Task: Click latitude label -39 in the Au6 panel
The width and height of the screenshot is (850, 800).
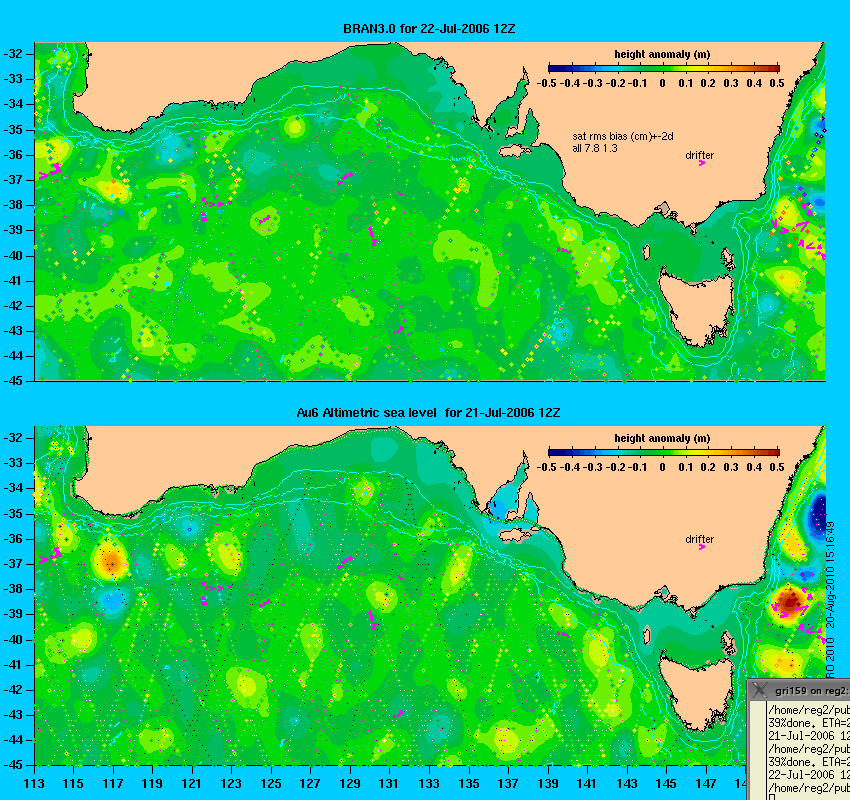Action: [x=14, y=614]
